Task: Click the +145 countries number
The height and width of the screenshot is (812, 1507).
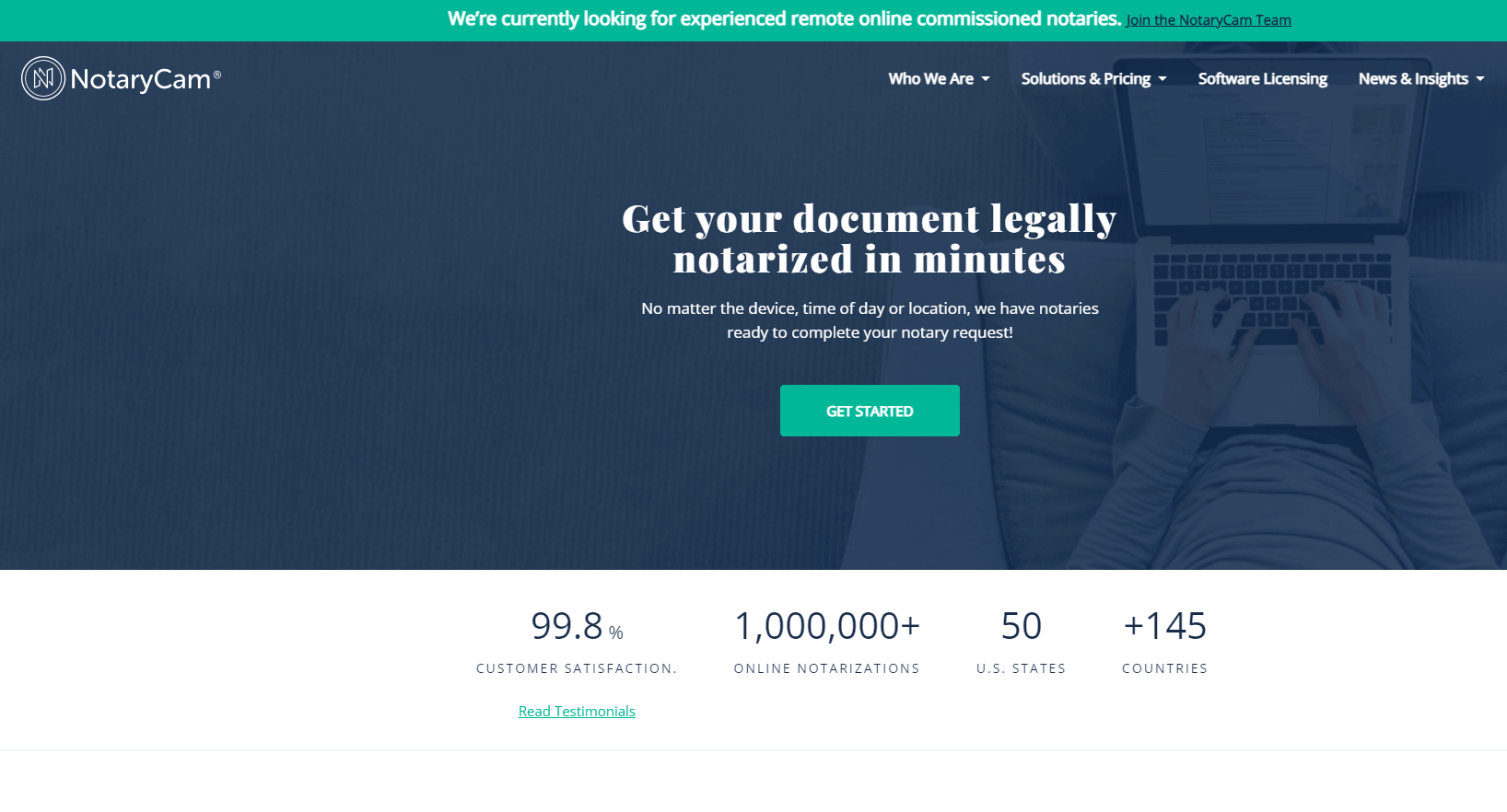Action: [1164, 627]
